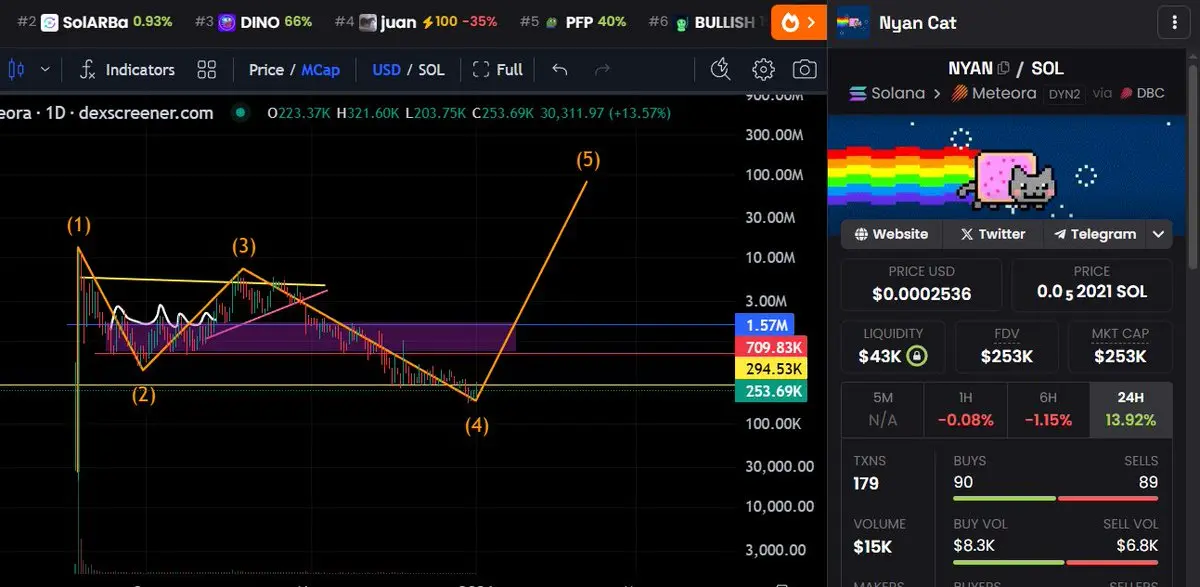
Task: Undo the last chart action
Action: point(560,70)
